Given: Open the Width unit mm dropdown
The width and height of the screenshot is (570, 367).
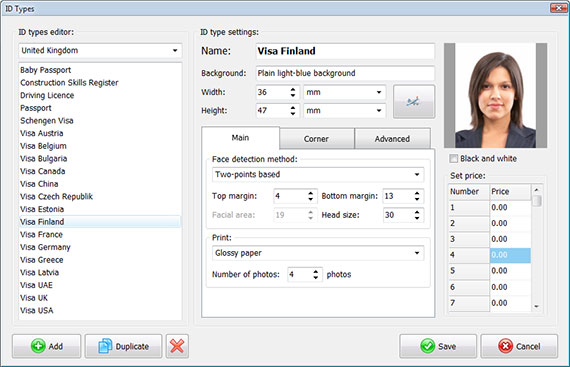Looking at the screenshot, I should 345,92.
